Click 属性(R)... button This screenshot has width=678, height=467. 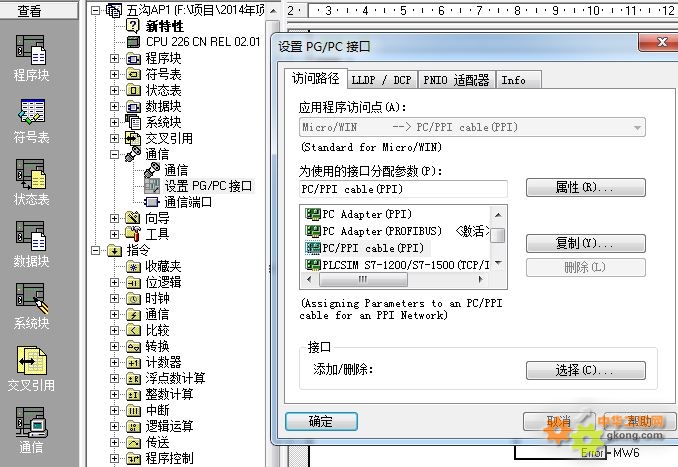click(585, 188)
